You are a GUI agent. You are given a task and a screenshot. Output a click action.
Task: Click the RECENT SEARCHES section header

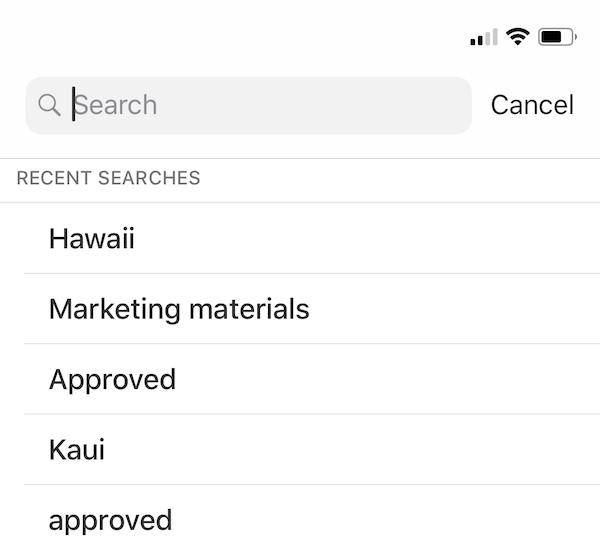(108, 178)
